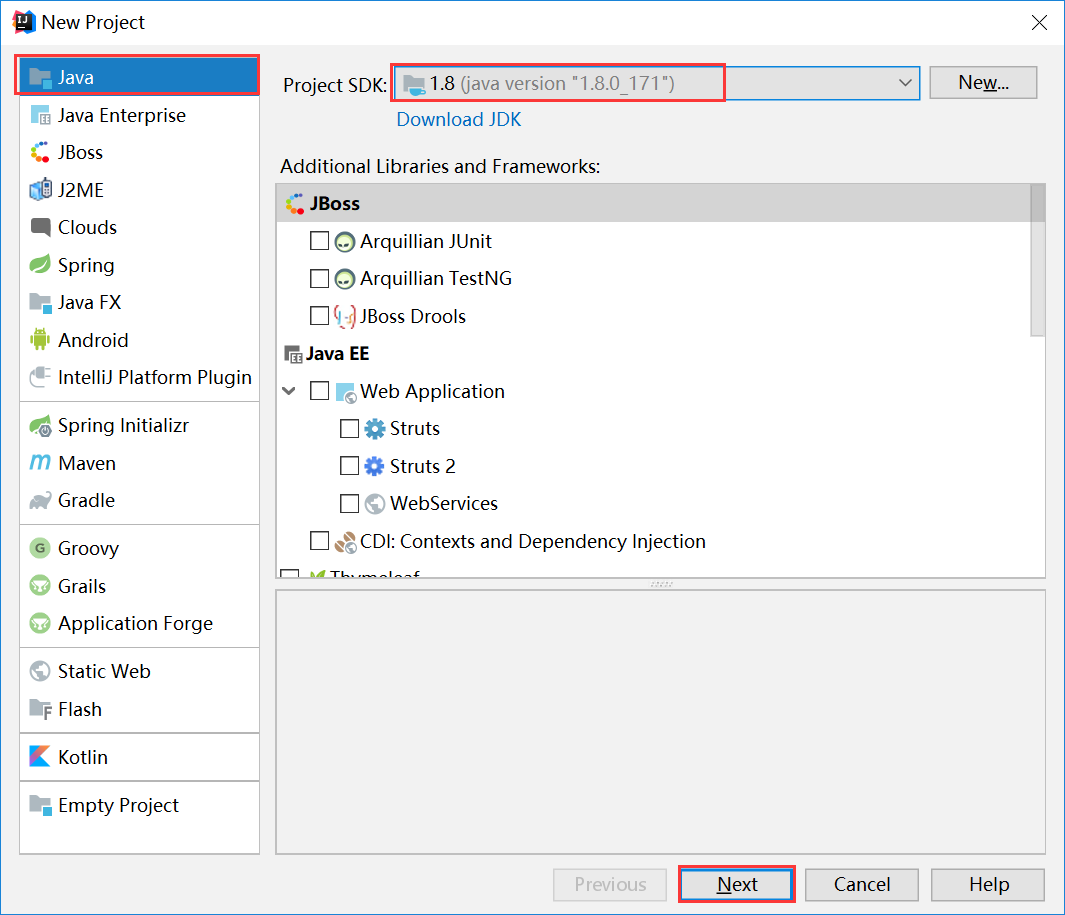This screenshot has width=1065, height=915.
Task: Click the CDI beans icon
Action: click(345, 541)
